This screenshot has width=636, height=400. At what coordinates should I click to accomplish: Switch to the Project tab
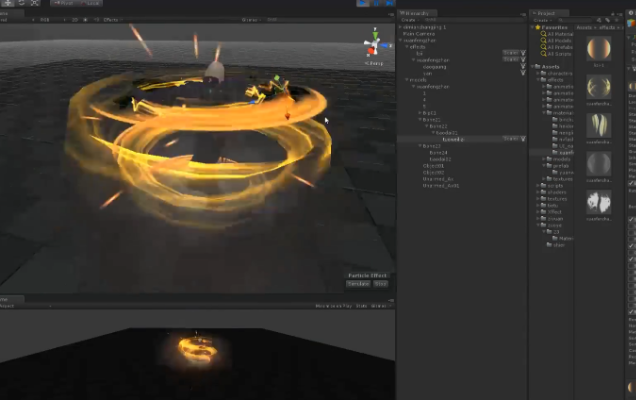pyautogui.click(x=548, y=13)
